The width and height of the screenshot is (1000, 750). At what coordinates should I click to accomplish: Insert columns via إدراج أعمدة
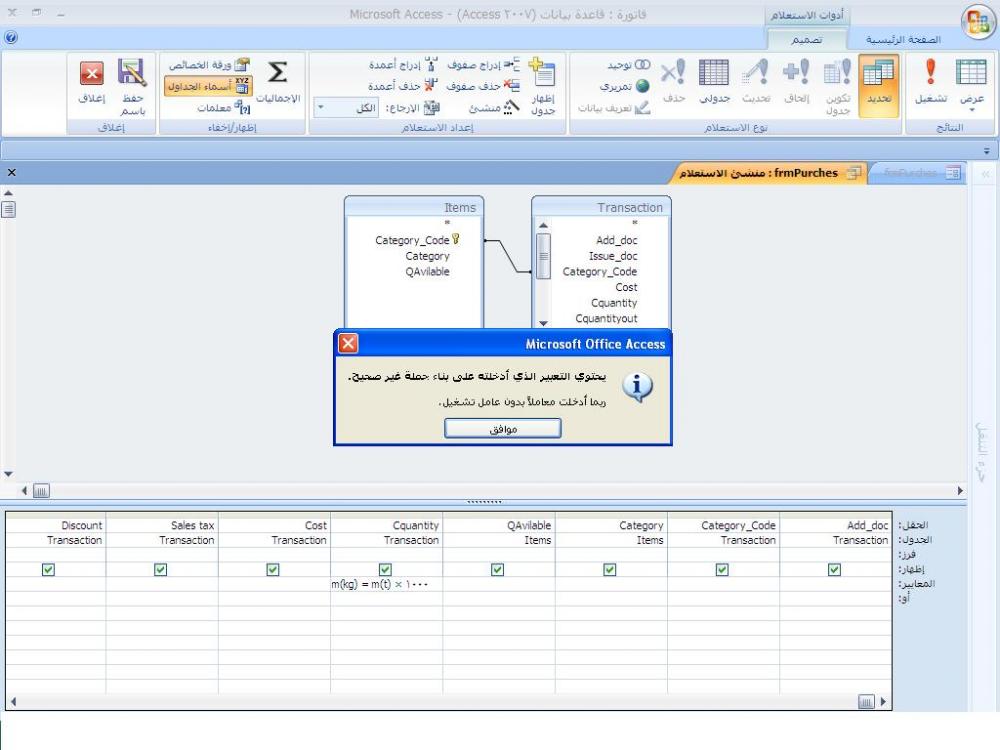tap(403, 64)
